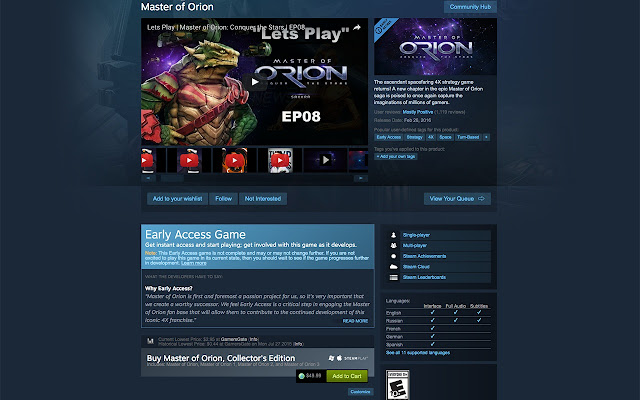This screenshot has width=640, height=400.
Task: Follow this game
Action: point(224,199)
